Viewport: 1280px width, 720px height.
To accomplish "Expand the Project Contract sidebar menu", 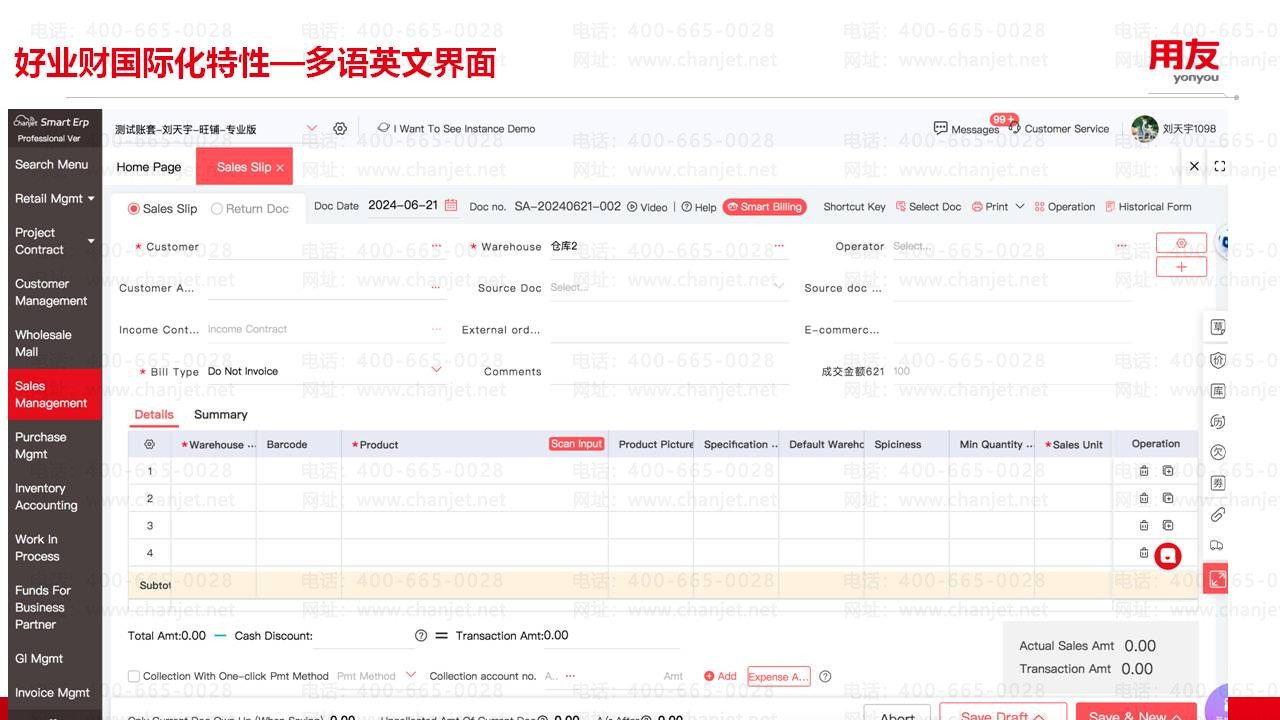I will (91, 241).
